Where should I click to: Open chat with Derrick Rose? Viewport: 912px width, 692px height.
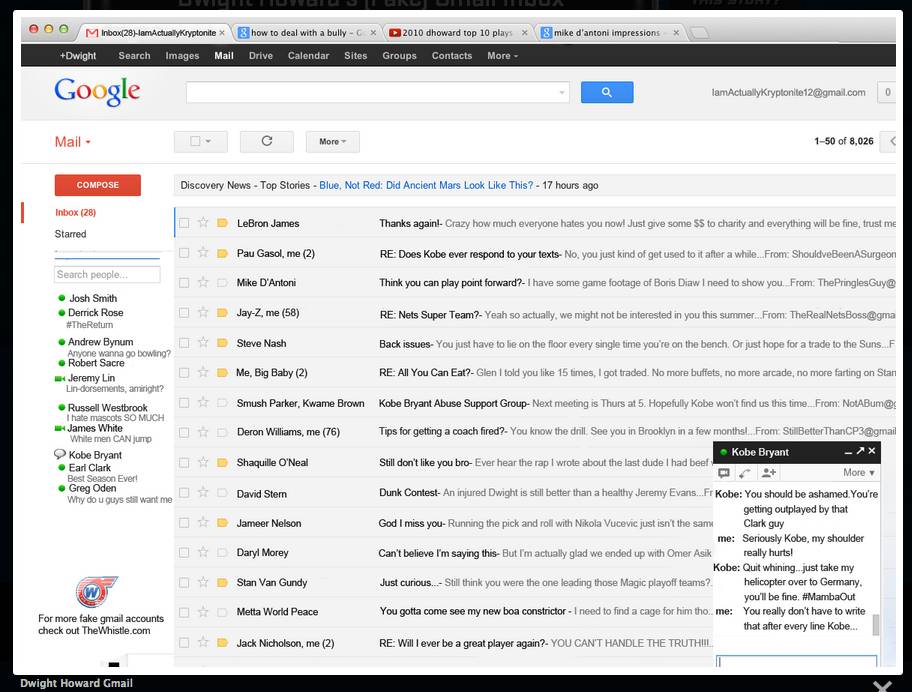coord(95,312)
